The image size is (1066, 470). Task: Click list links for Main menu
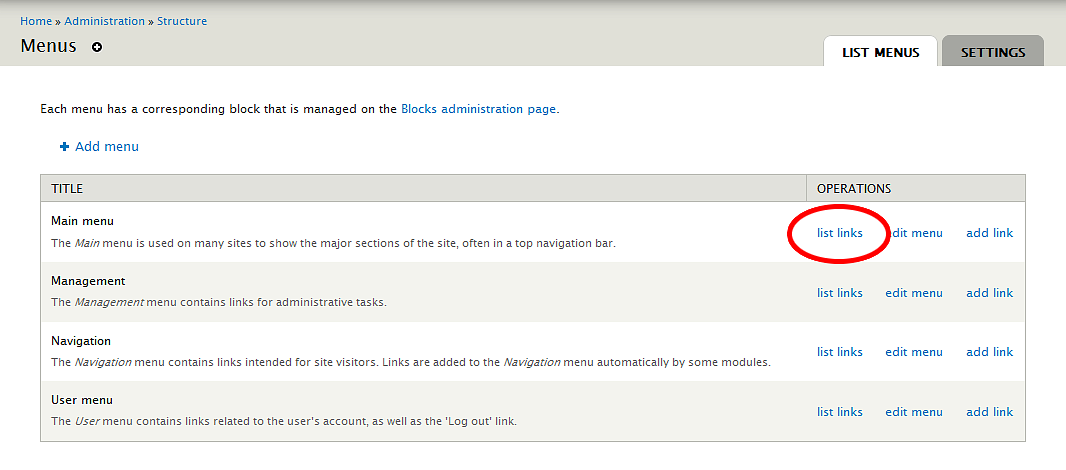[840, 233]
